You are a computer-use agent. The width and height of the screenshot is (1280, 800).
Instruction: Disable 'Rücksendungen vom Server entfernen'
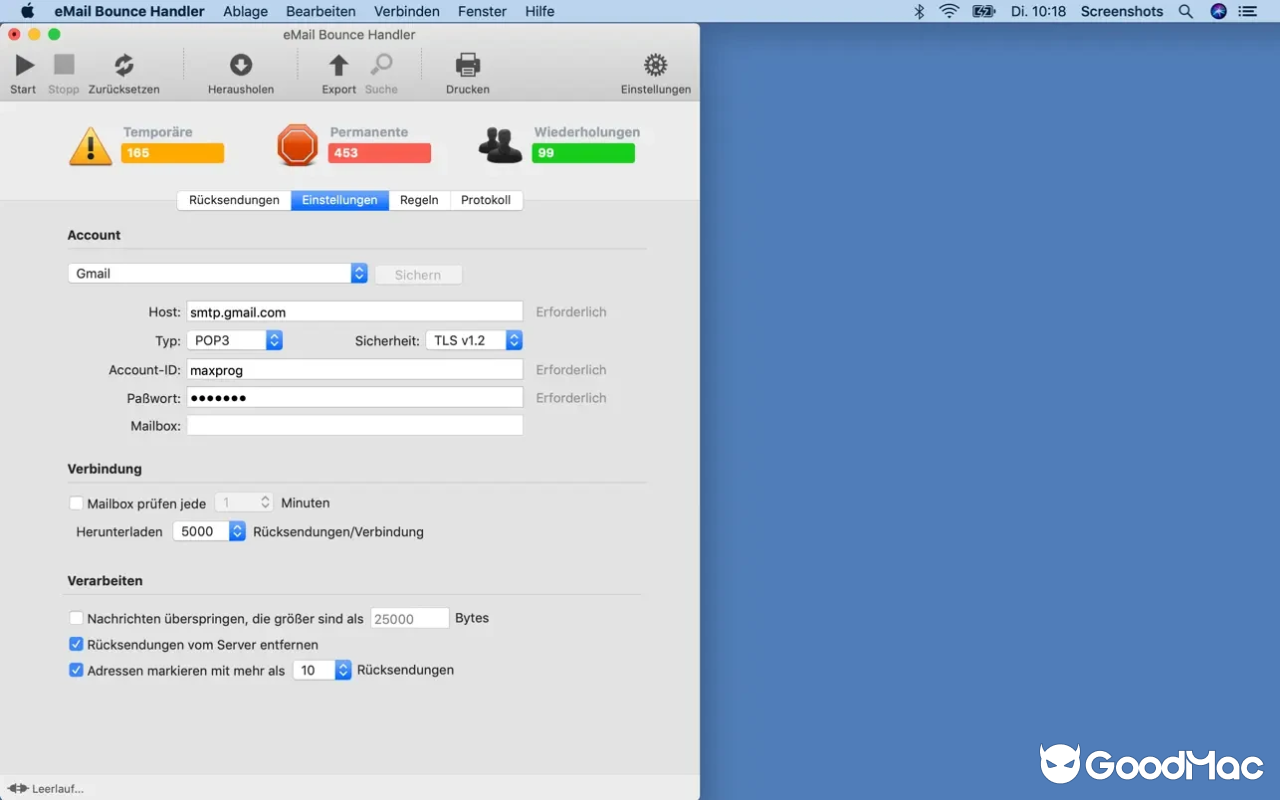point(76,644)
